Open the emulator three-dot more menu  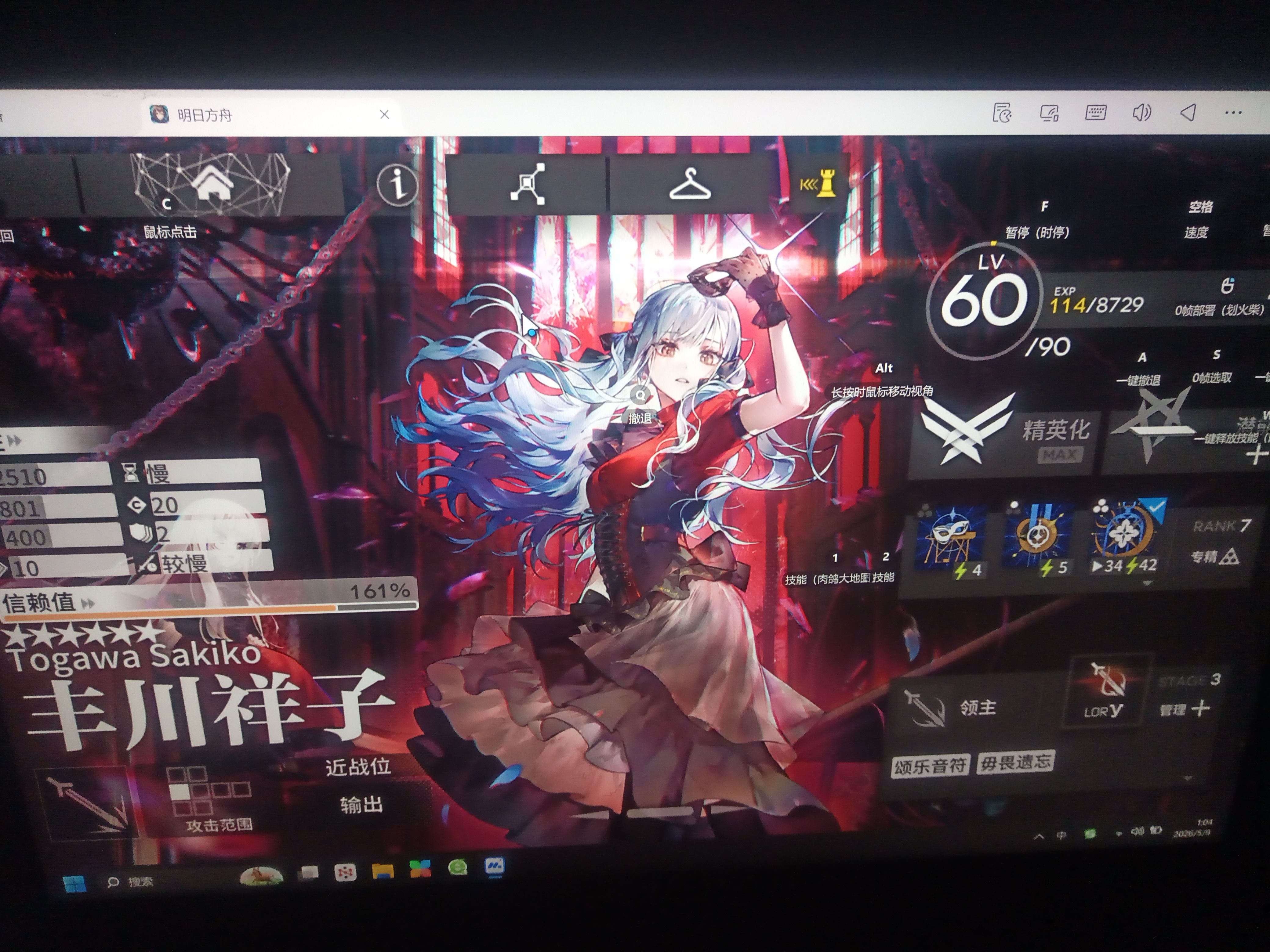point(1233,113)
